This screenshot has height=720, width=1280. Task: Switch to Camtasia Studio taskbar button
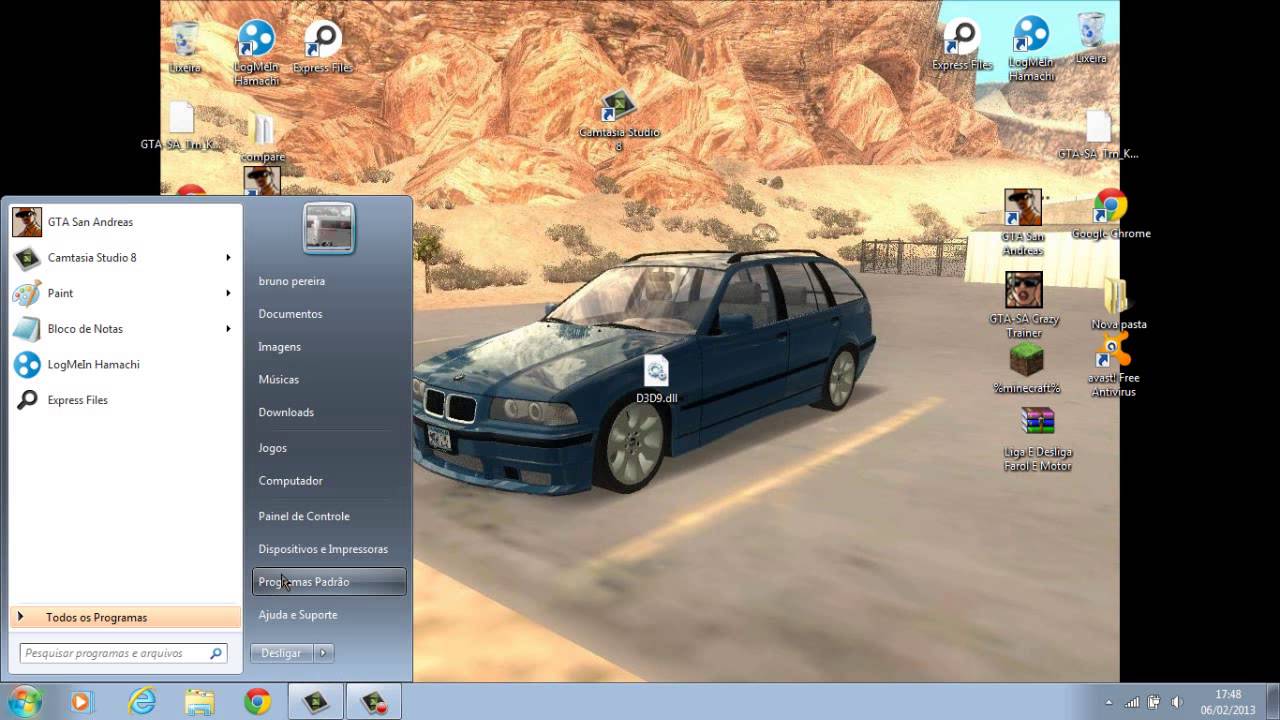[316, 702]
